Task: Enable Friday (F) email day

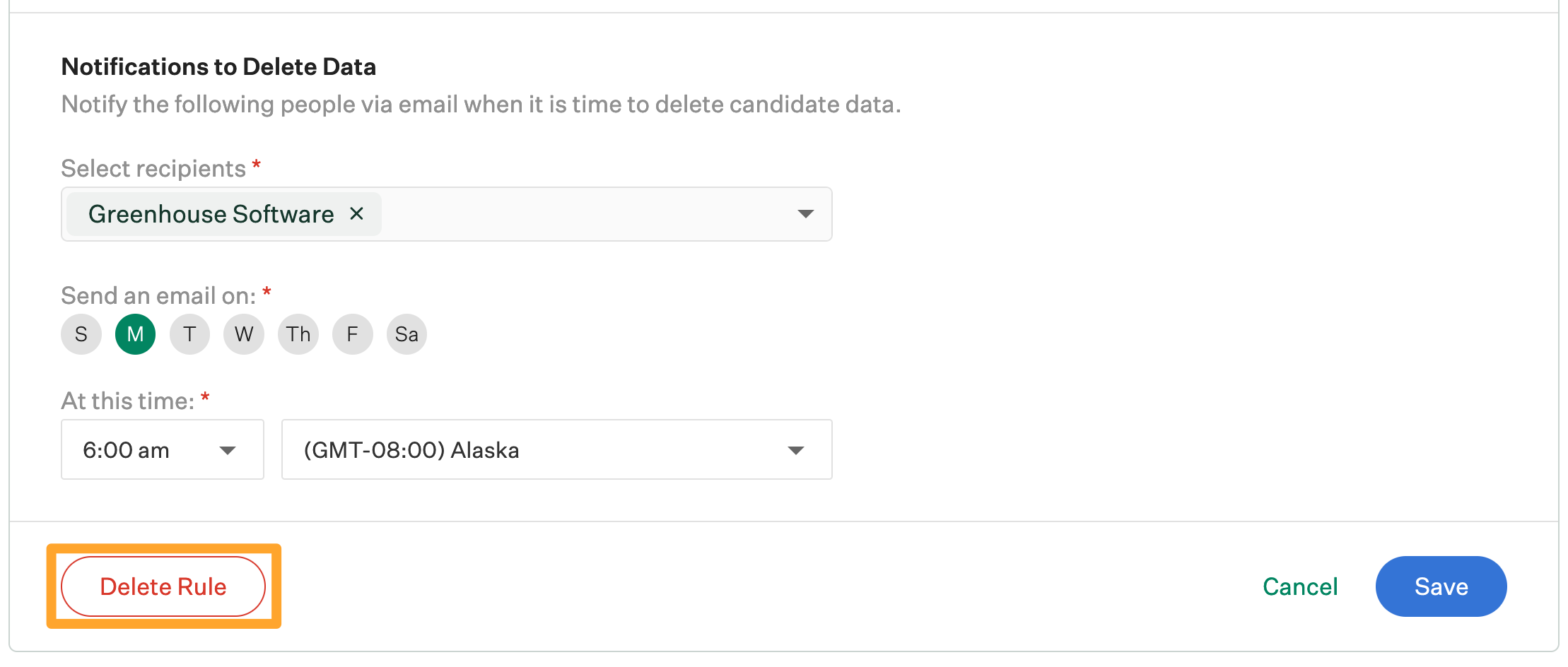Action: point(352,334)
